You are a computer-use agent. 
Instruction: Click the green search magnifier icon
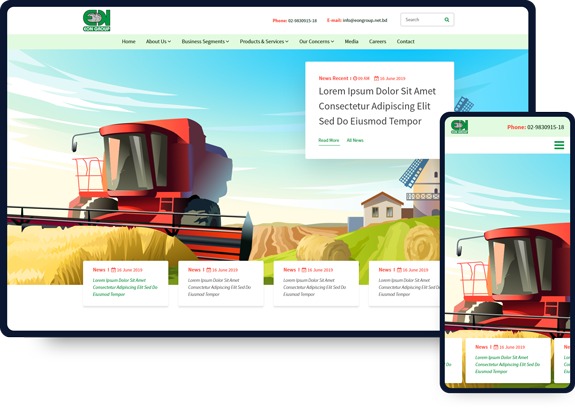coord(447,20)
